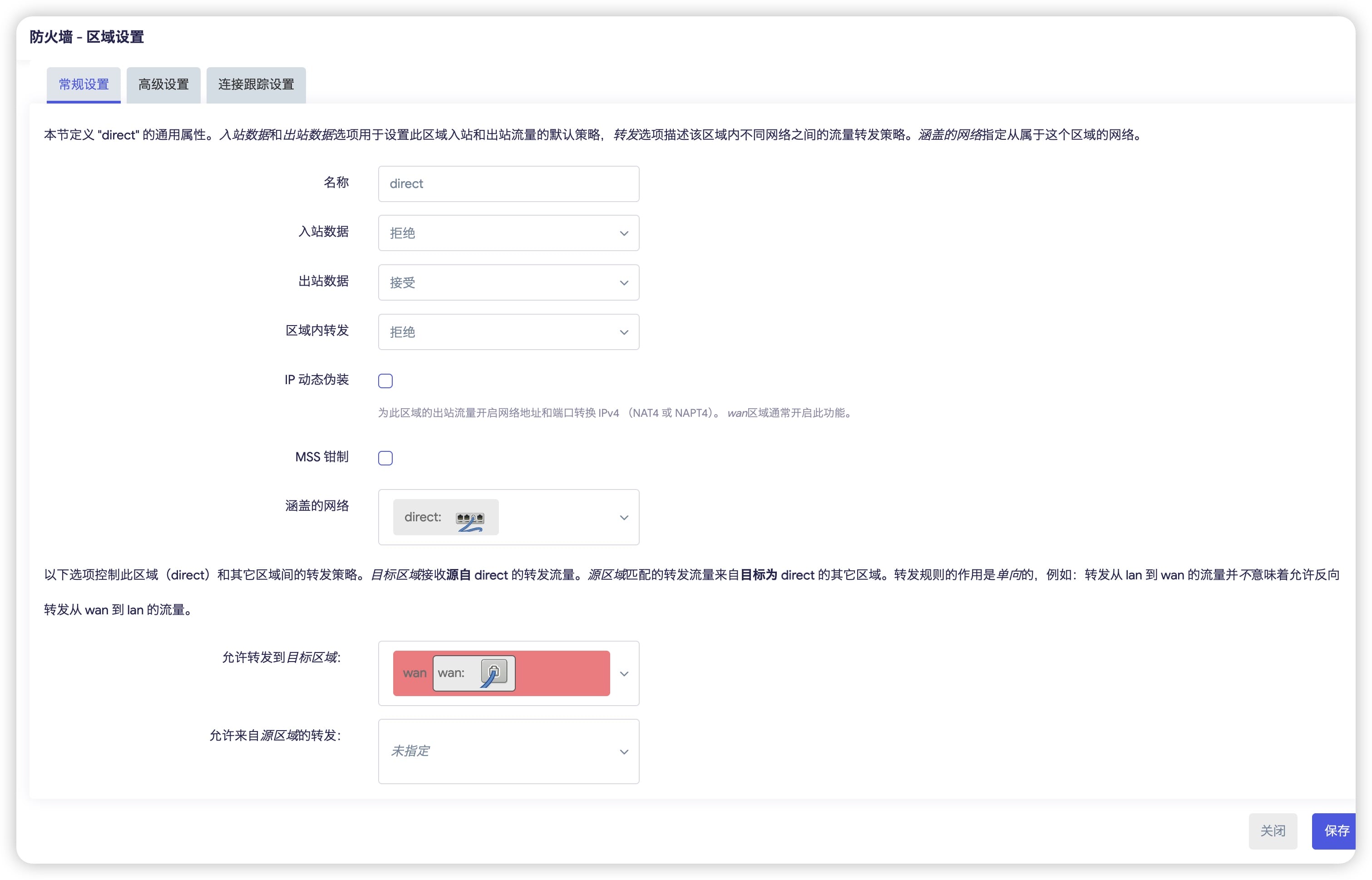Click the dropdown arrow of 允许转发到目标区域
1372x880 pixels.
[624, 674]
